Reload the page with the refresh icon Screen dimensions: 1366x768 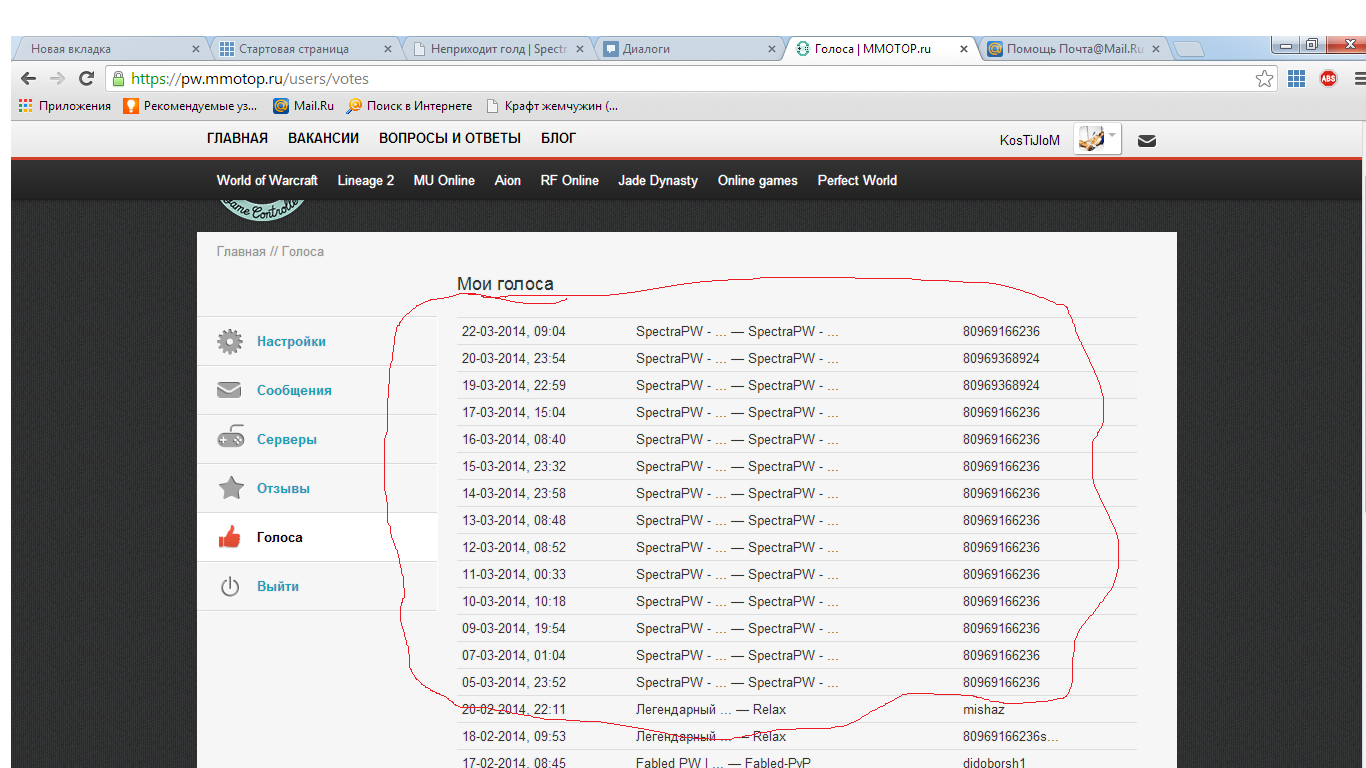click(87, 78)
